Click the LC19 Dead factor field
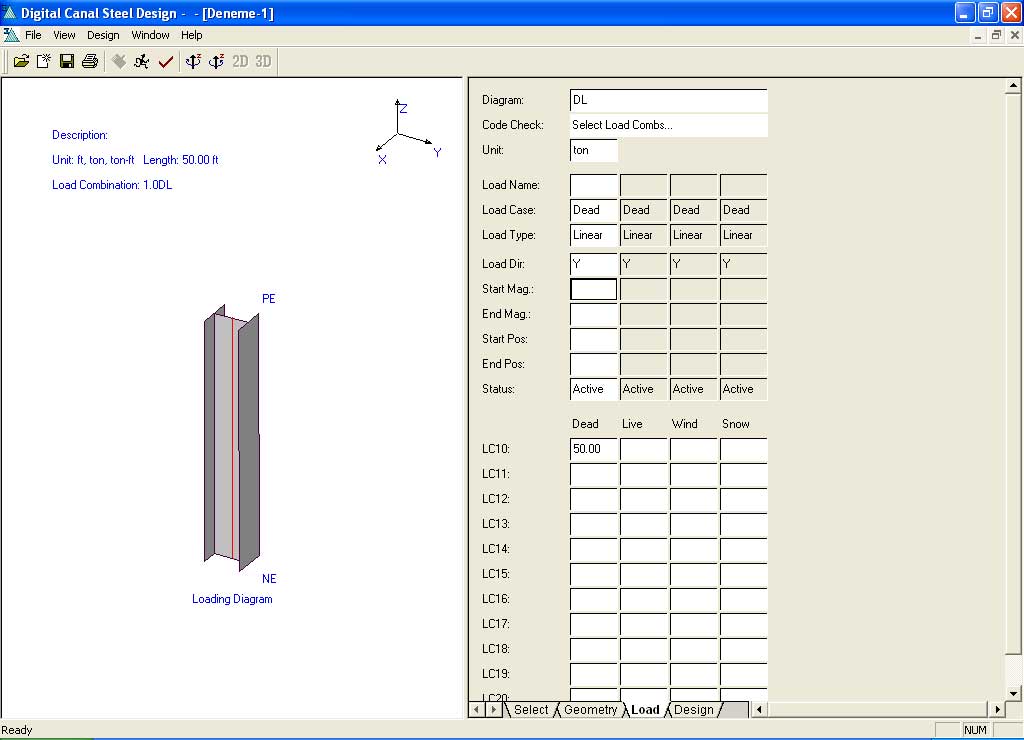Screen dimensions: 1024x740 click(x=594, y=674)
